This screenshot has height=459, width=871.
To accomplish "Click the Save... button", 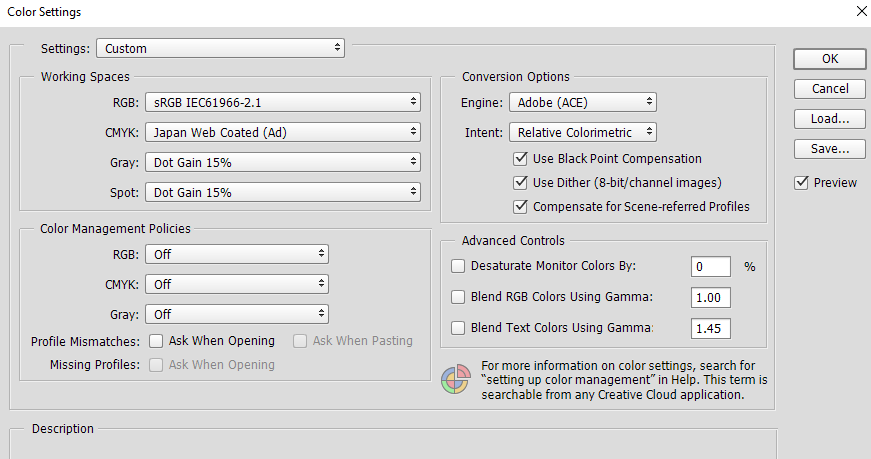I will [x=829, y=149].
